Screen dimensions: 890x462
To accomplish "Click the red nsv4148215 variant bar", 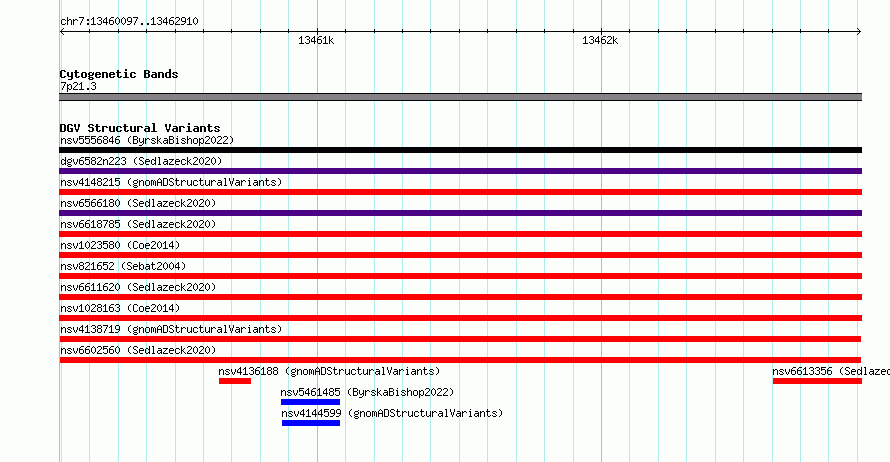I will pyautogui.click(x=460, y=192).
